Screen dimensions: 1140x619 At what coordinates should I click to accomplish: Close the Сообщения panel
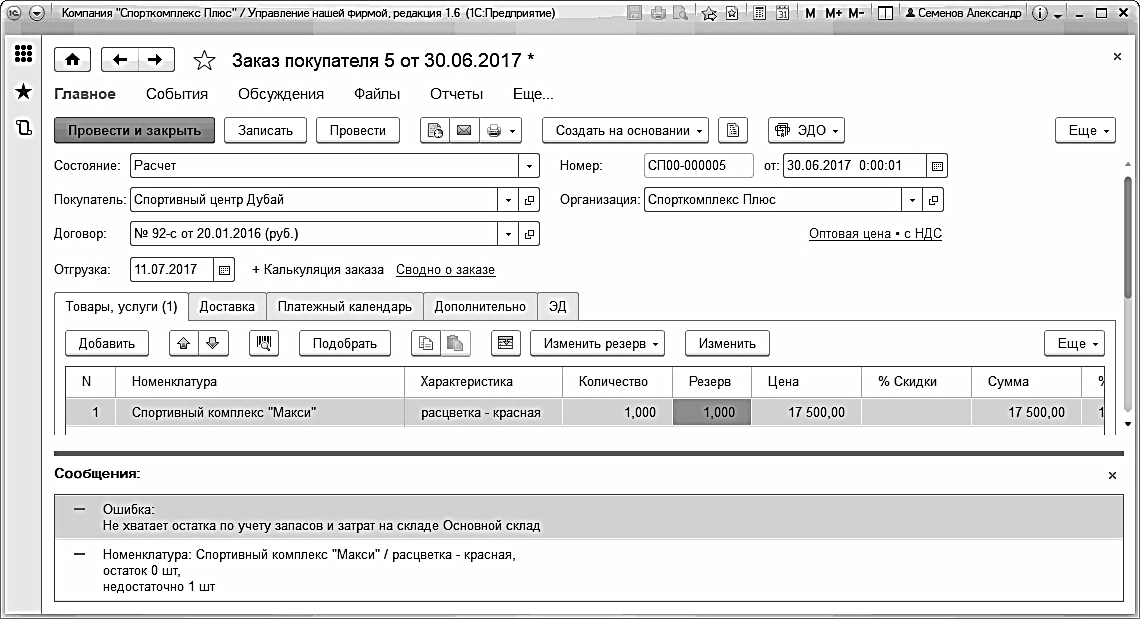click(x=1112, y=475)
